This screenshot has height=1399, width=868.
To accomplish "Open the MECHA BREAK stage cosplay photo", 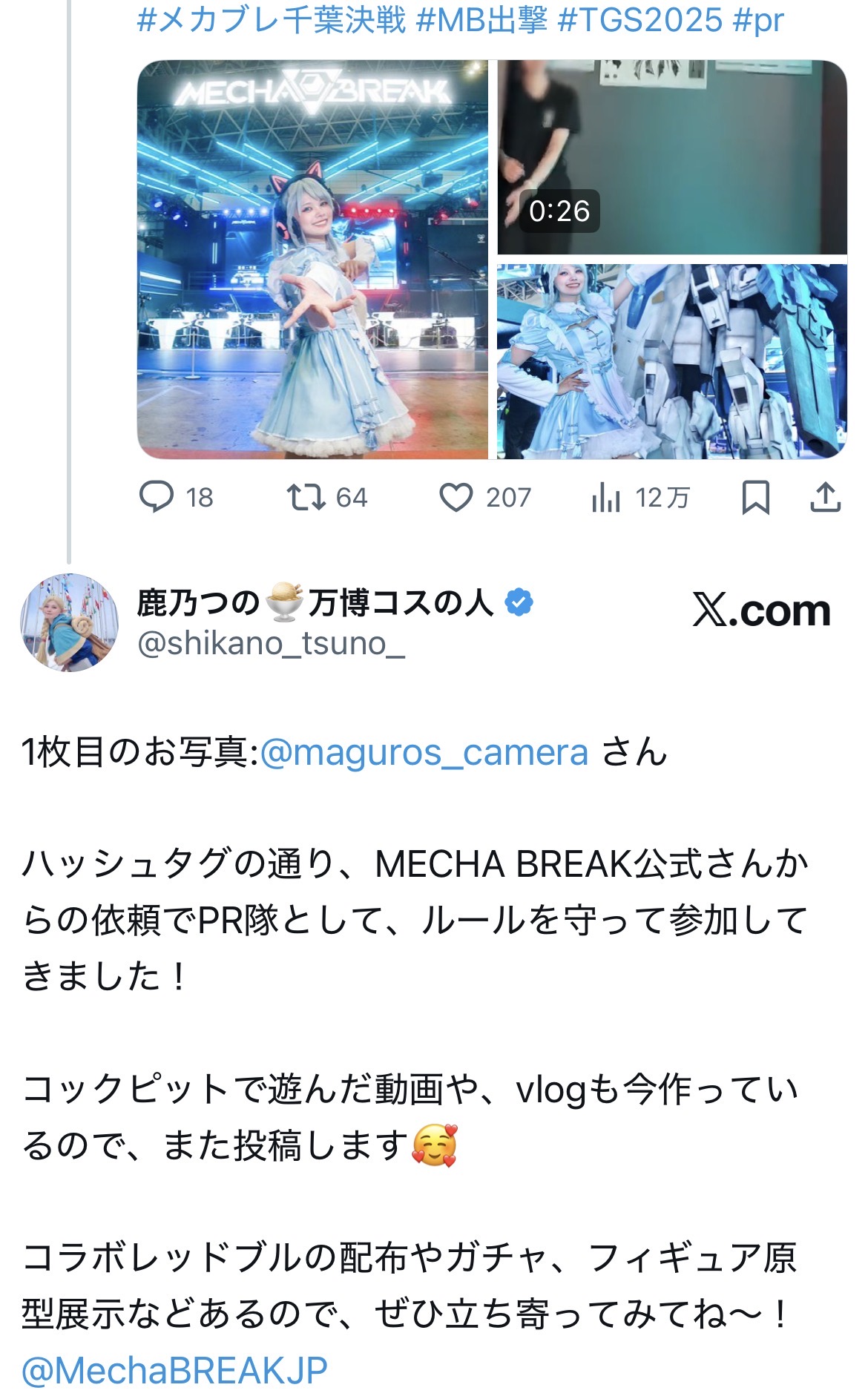I will pos(312,260).
